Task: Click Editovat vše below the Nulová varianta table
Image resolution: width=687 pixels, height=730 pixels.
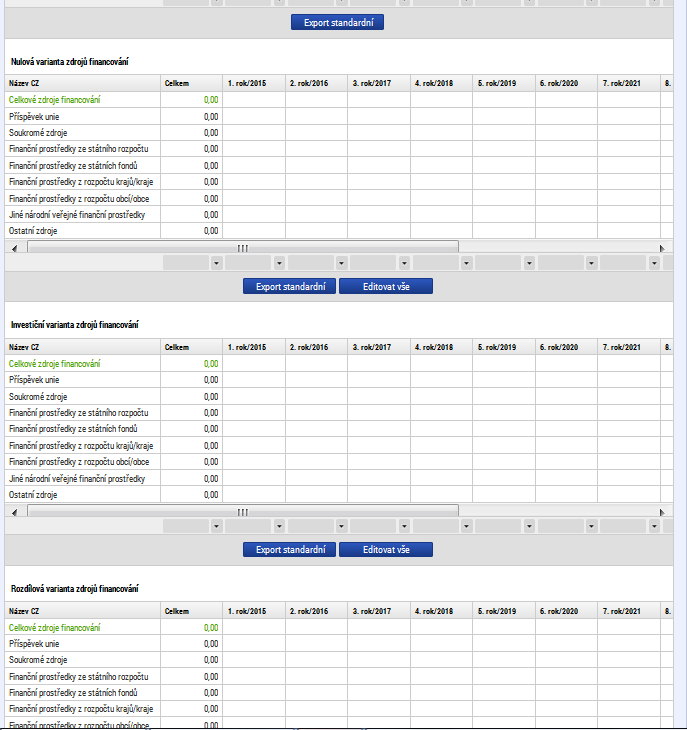Action: click(386, 286)
